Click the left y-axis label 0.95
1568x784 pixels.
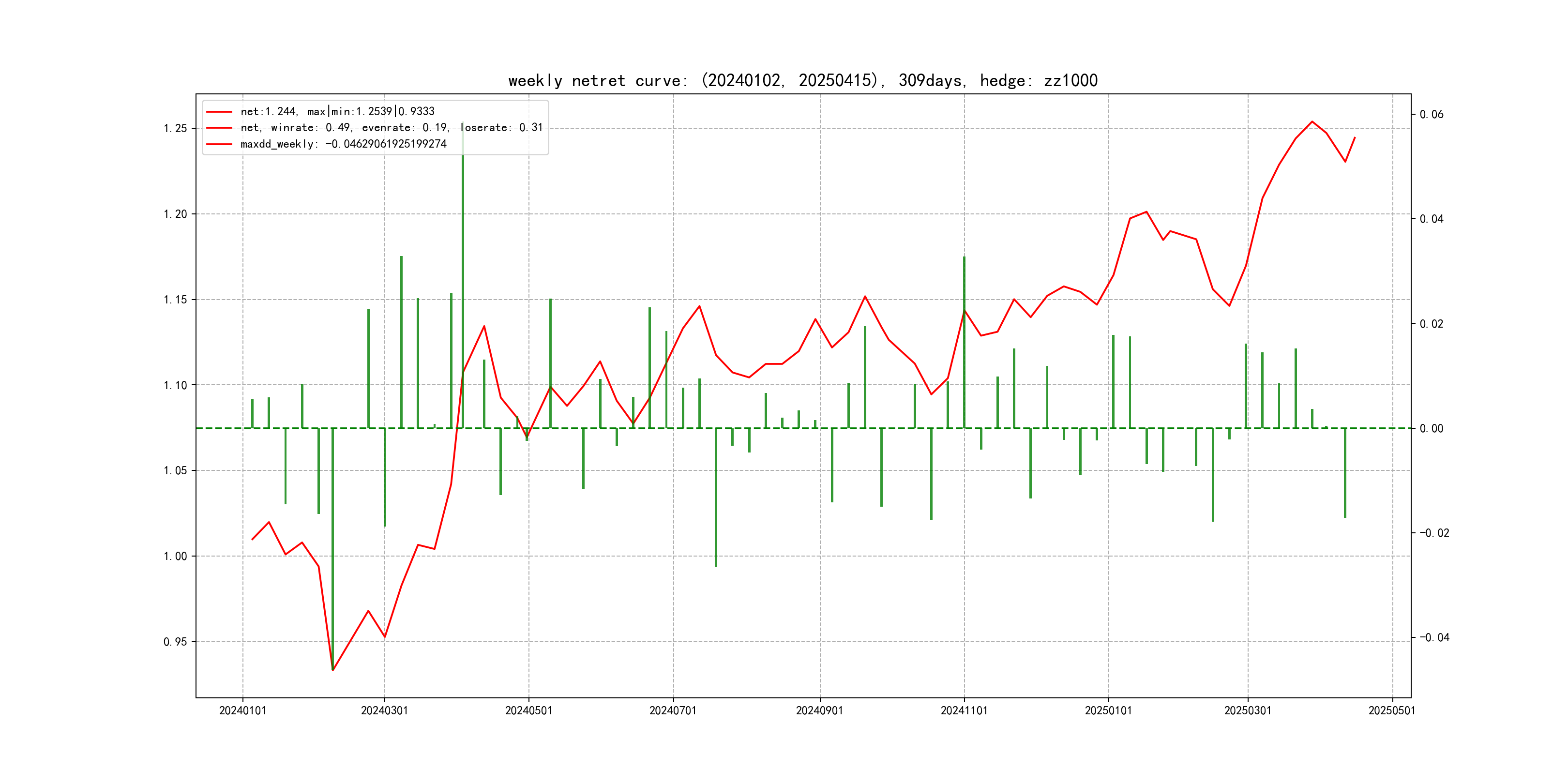[x=175, y=642]
